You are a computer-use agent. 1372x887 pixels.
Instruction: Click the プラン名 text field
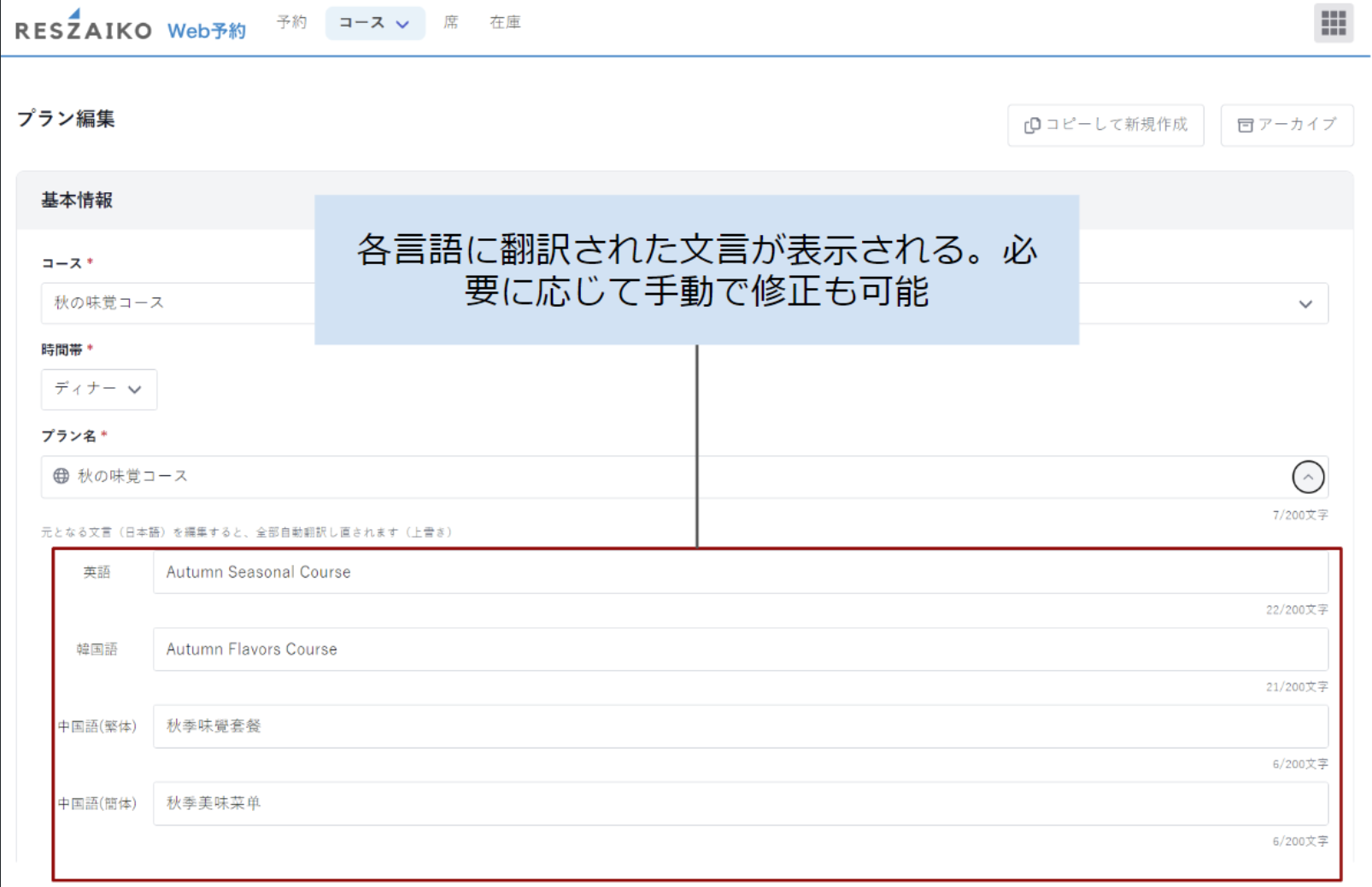[666, 477]
